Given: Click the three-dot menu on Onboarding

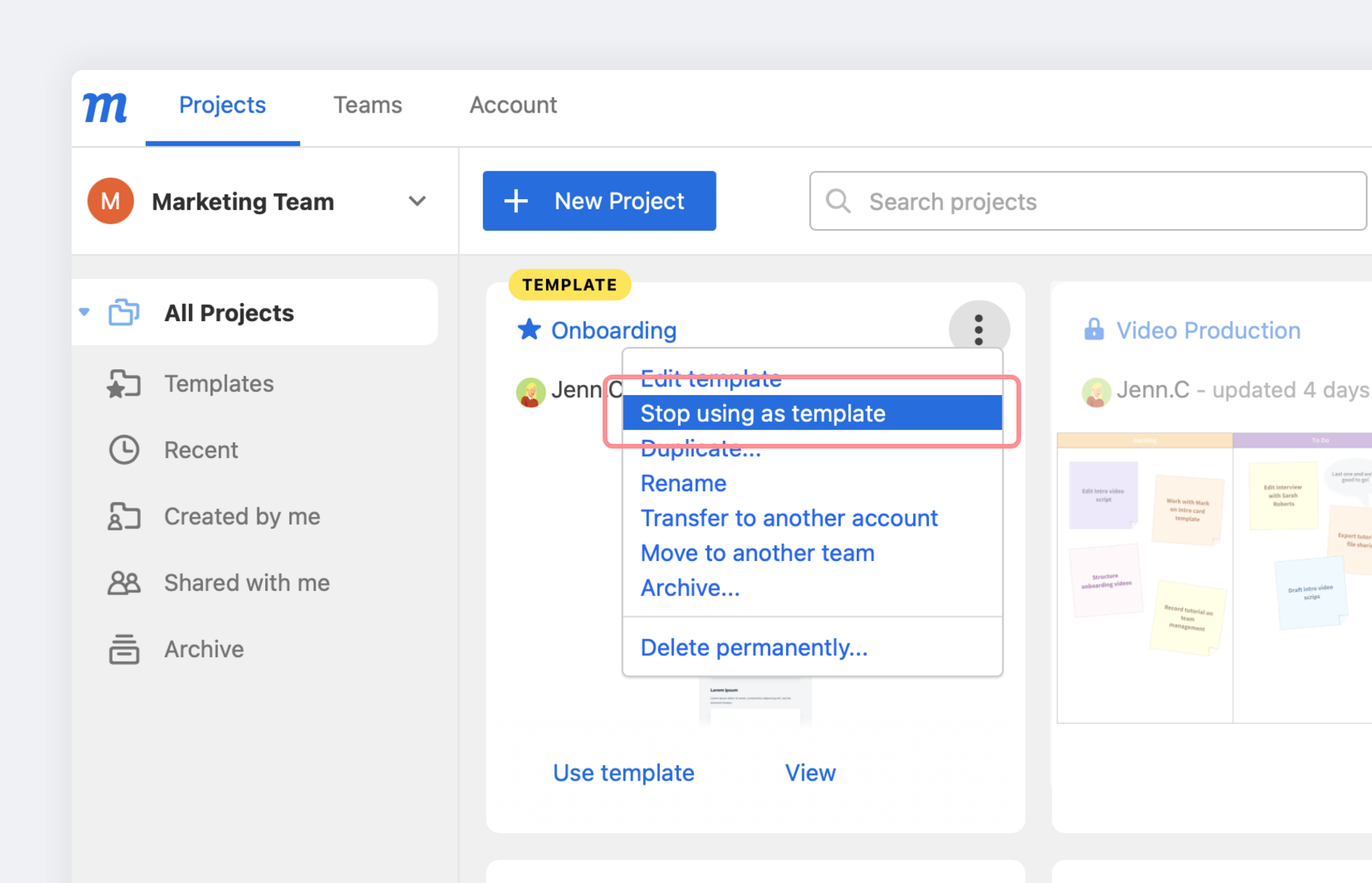Looking at the screenshot, I should coord(979,330).
